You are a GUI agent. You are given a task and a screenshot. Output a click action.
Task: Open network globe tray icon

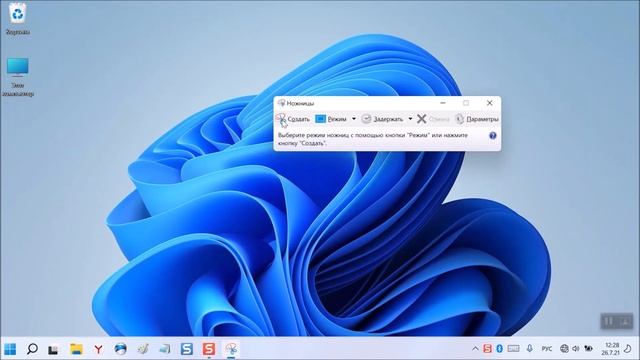tap(564, 349)
